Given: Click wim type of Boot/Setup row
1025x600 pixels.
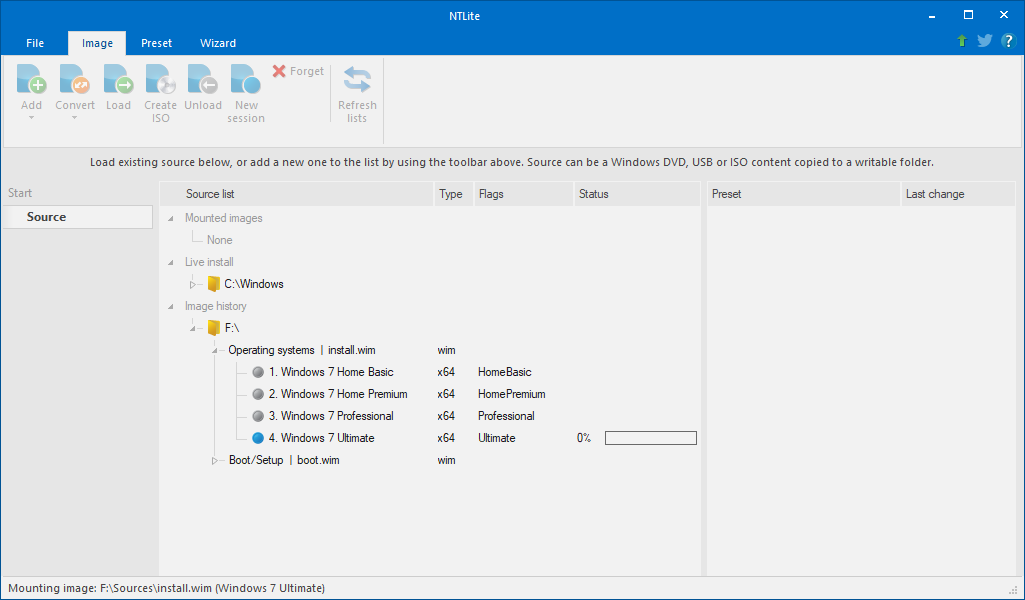Looking at the screenshot, I should [x=446, y=460].
